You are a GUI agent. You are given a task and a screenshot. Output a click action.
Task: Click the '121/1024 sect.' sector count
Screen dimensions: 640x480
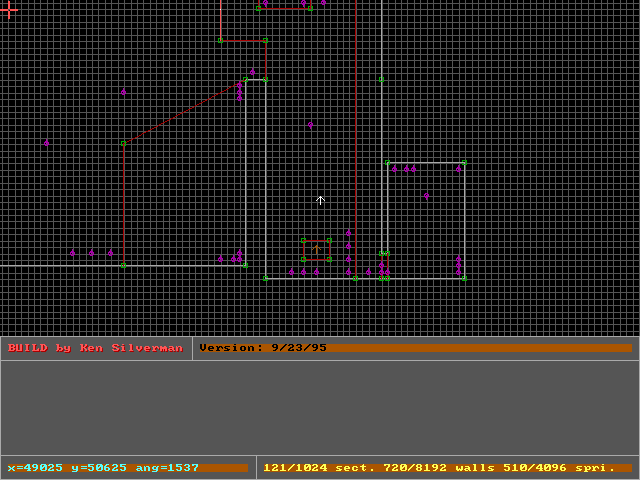pyautogui.click(x=319, y=468)
